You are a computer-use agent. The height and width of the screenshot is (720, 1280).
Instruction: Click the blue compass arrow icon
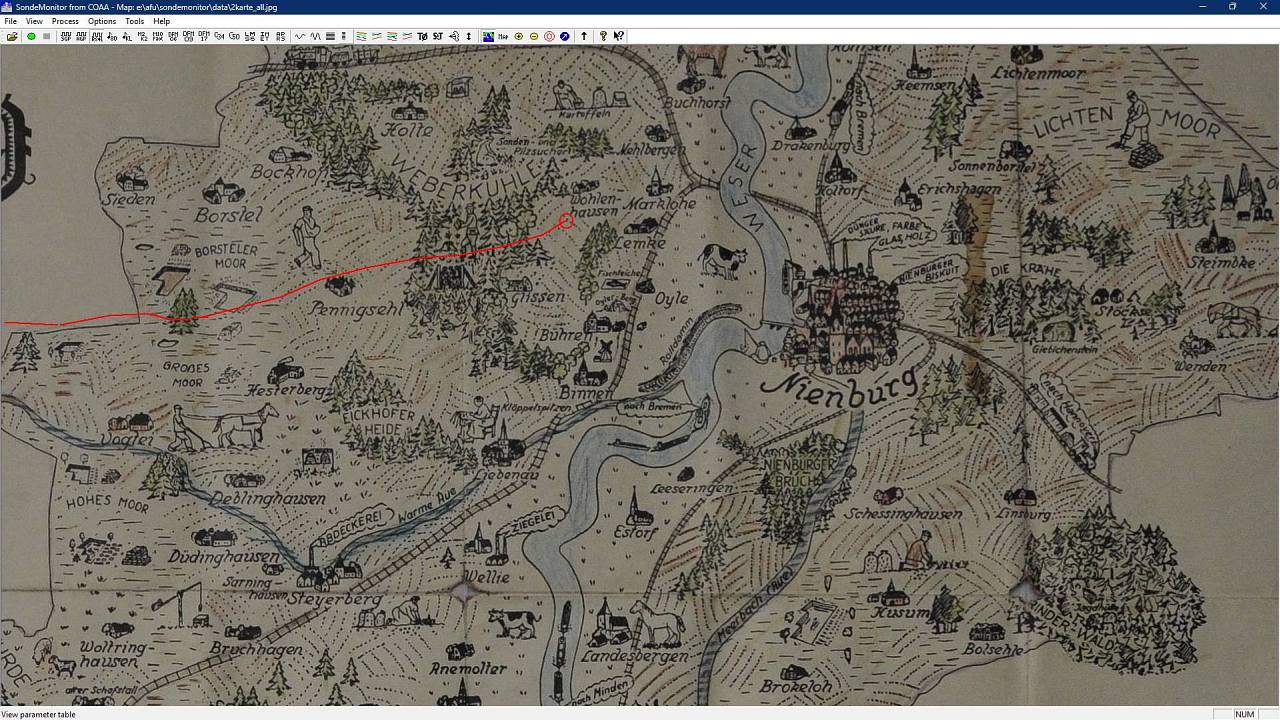coord(565,36)
